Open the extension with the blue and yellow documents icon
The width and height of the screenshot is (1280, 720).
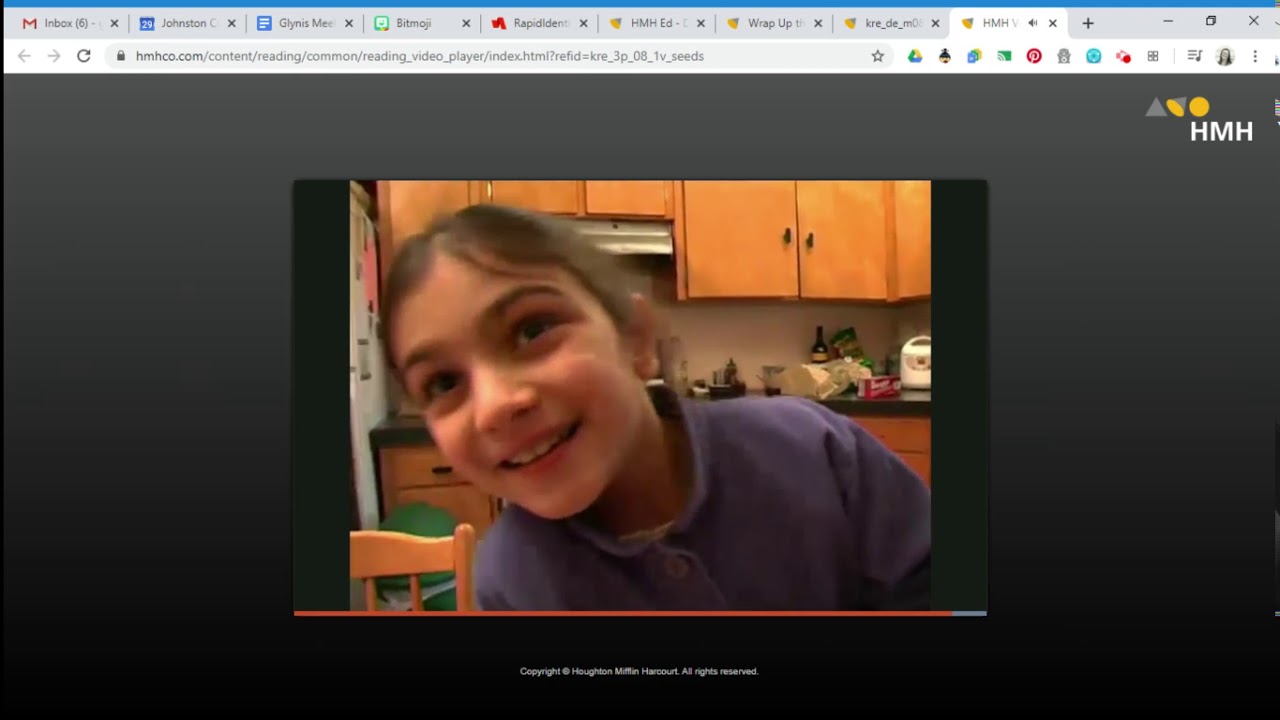pyautogui.click(x=974, y=56)
